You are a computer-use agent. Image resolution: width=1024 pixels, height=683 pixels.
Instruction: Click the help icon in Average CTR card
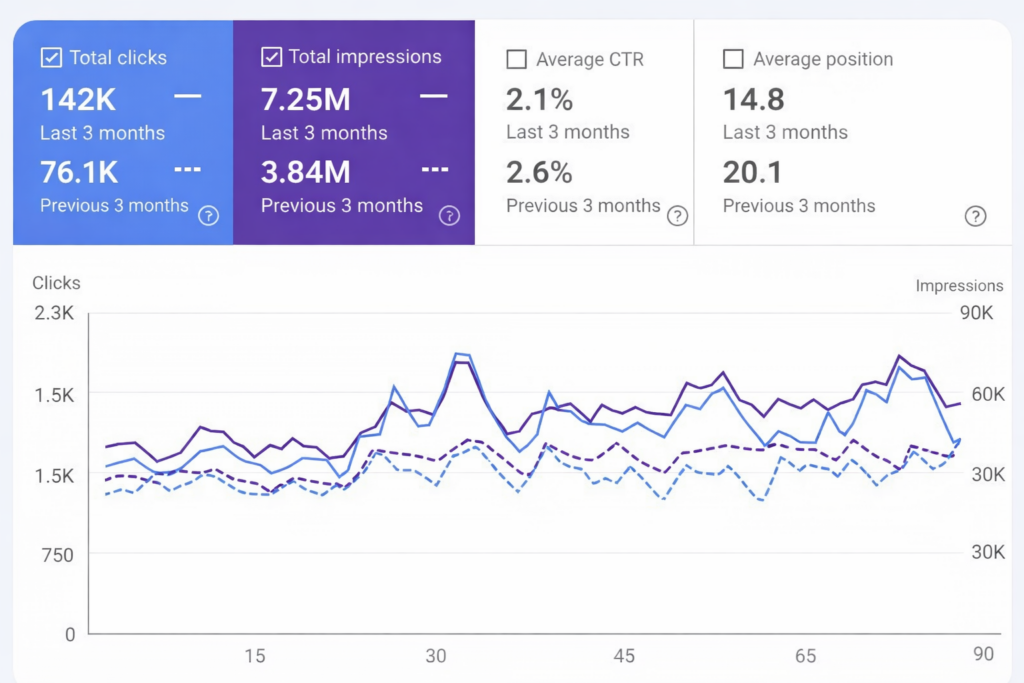coord(678,216)
